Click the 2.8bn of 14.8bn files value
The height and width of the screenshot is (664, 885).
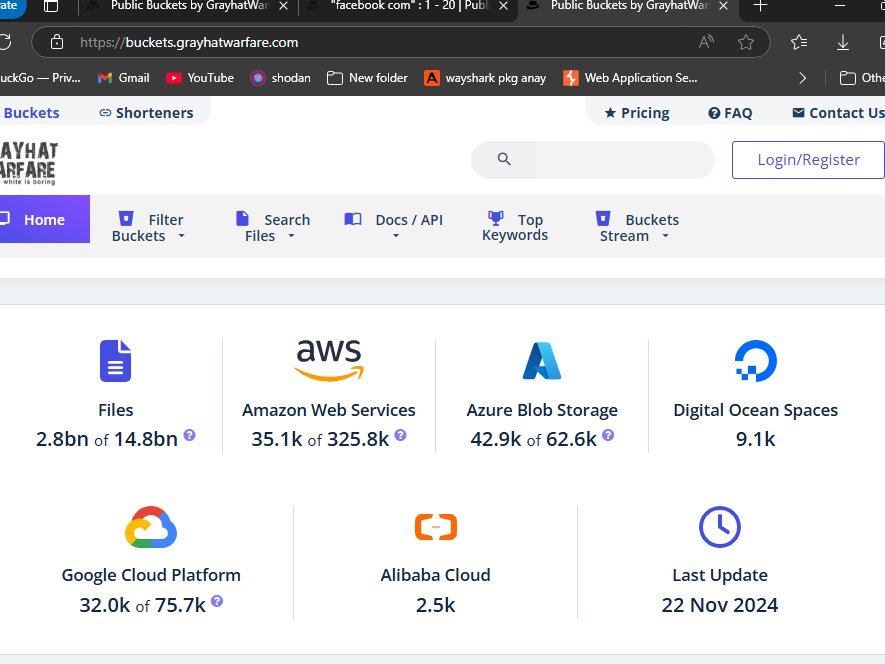click(x=107, y=439)
